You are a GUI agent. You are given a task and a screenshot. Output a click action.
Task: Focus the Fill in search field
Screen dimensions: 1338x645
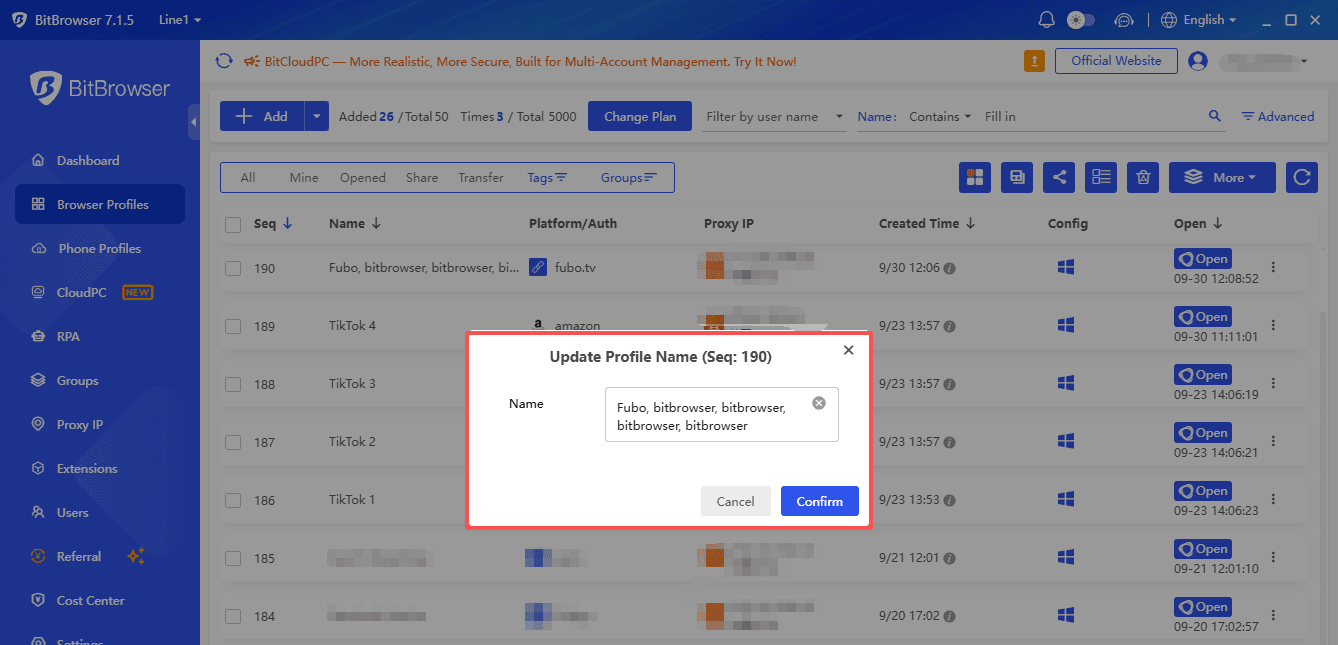click(x=1090, y=117)
